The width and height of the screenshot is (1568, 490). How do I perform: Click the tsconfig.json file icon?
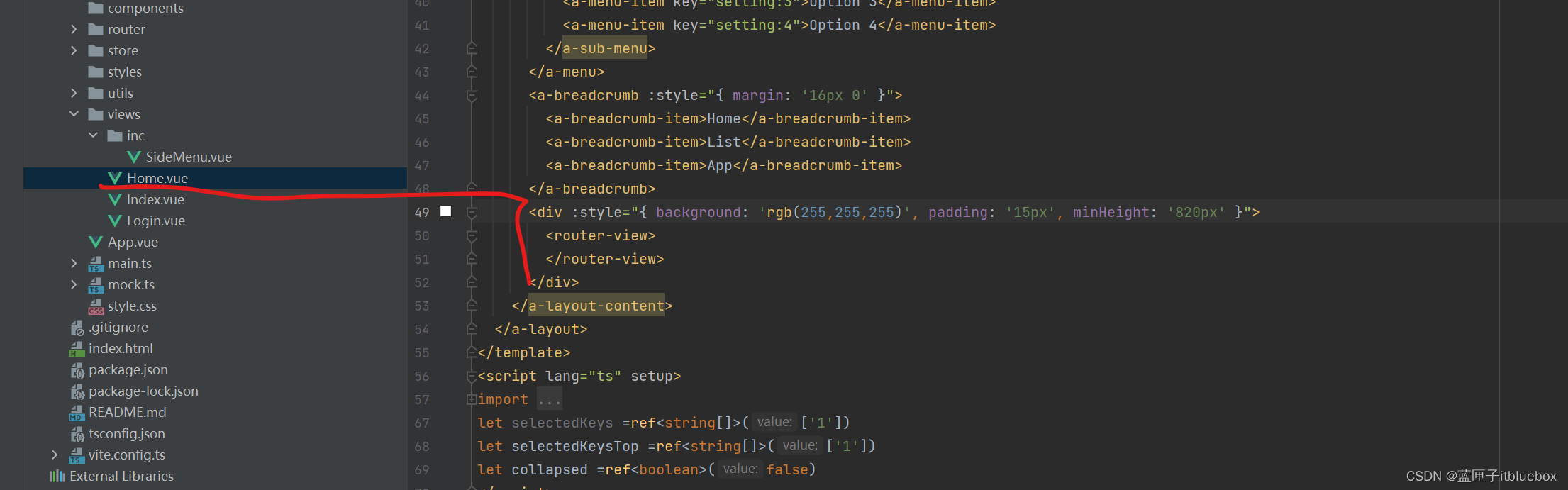pyautogui.click(x=77, y=434)
